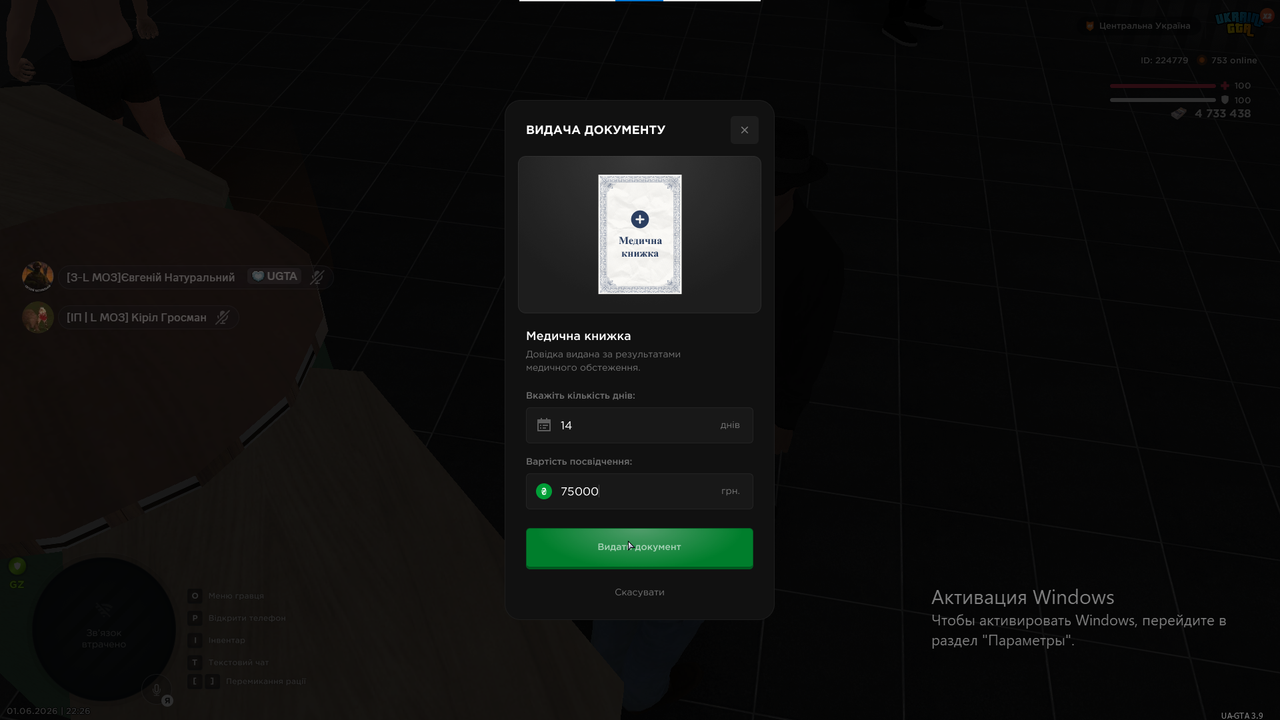Click the green hryvnia coin icon
Image resolution: width=1280 pixels, height=720 pixels.
tap(544, 491)
